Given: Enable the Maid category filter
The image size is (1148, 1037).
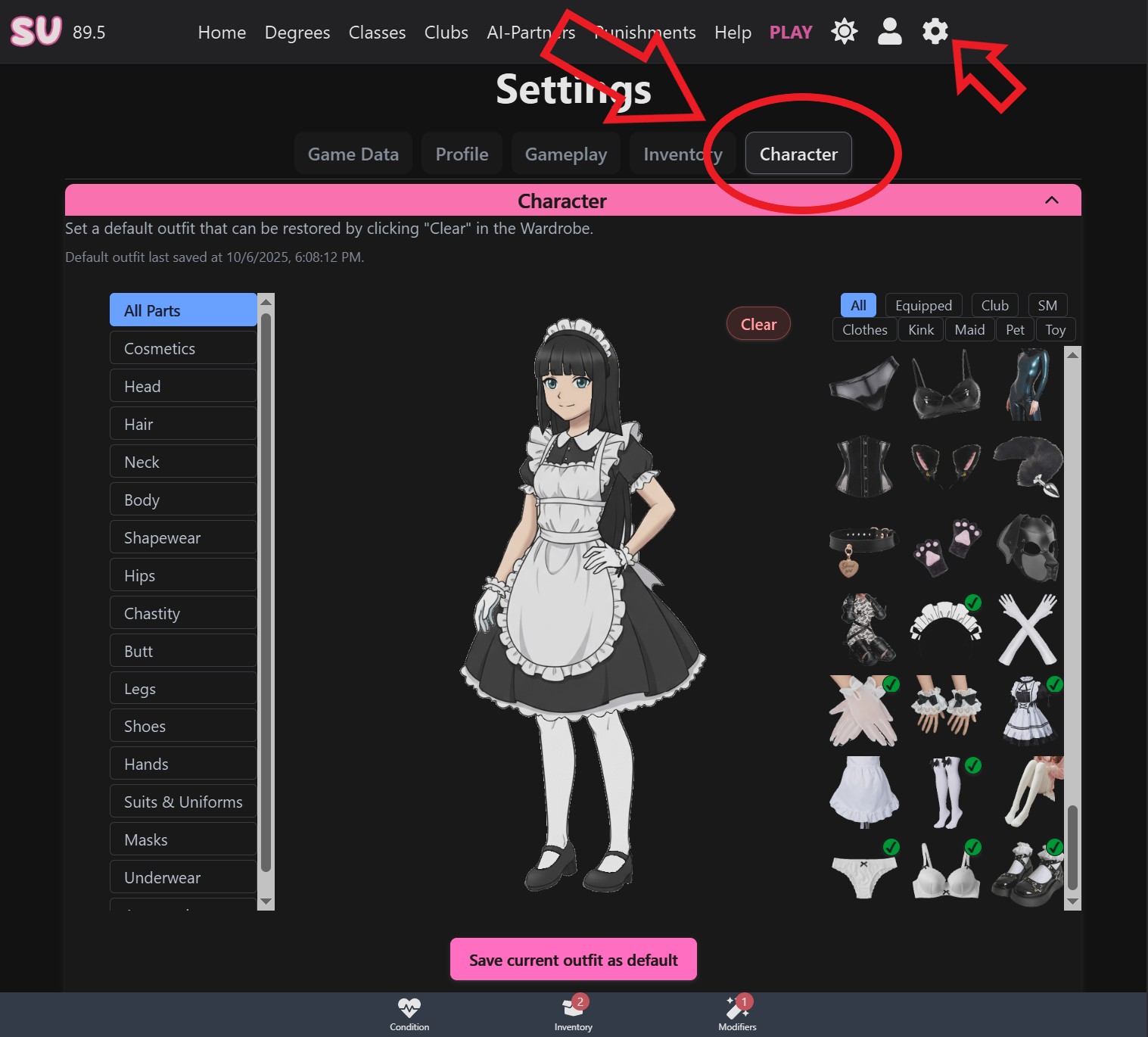Looking at the screenshot, I should [x=969, y=329].
